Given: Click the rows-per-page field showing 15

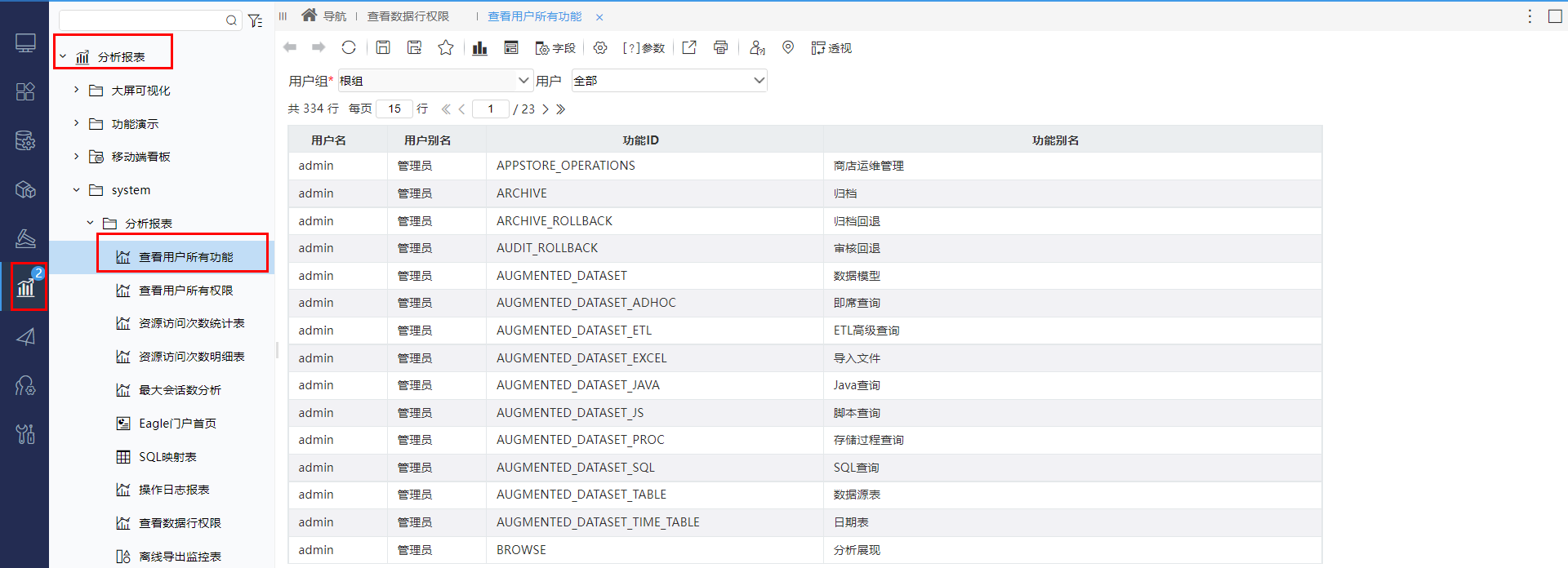Looking at the screenshot, I should (394, 109).
